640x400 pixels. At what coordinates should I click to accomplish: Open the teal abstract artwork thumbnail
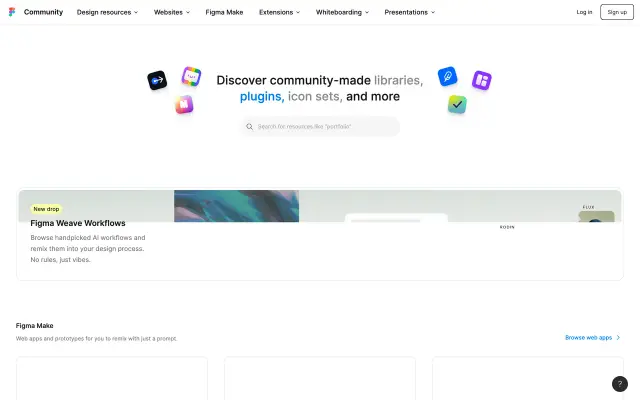click(x=236, y=206)
